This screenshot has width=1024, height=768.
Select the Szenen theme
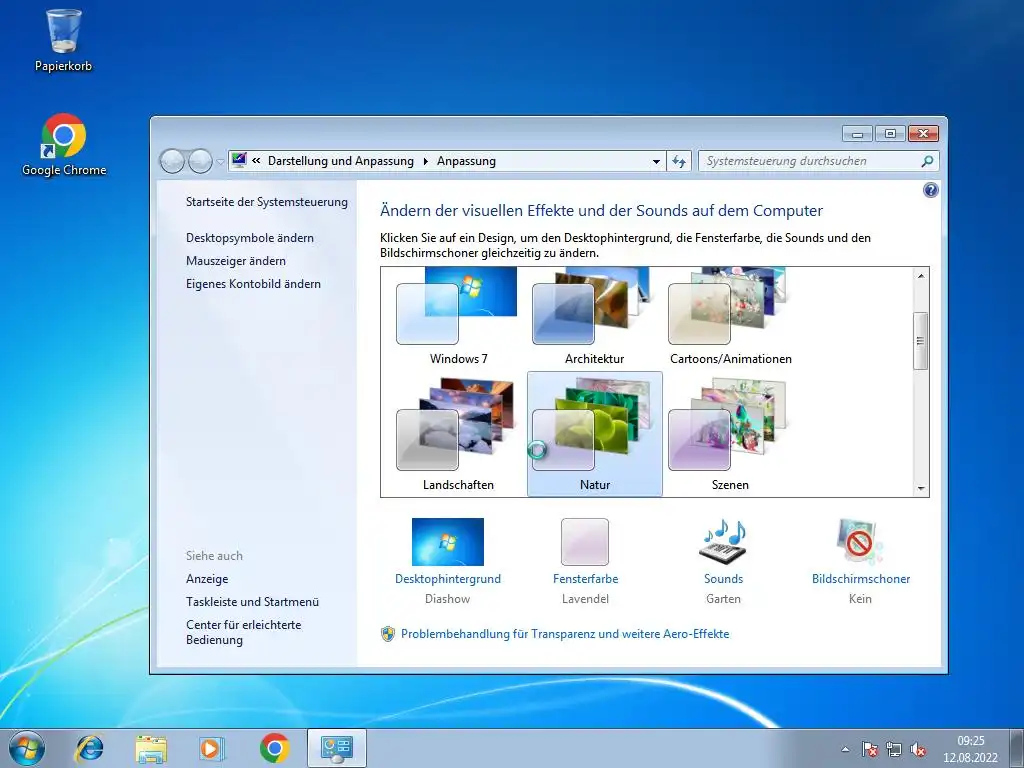pyautogui.click(x=730, y=434)
